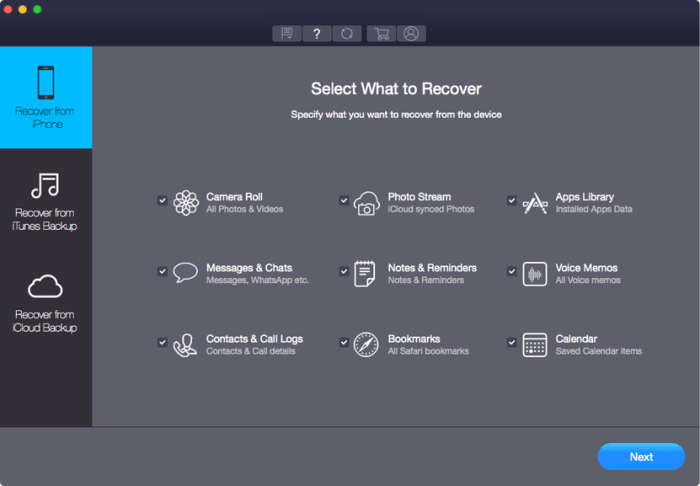The image size is (700, 486).
Task: Click 'All Safari bookmarks' description text
Action: (x=428, y=351)
